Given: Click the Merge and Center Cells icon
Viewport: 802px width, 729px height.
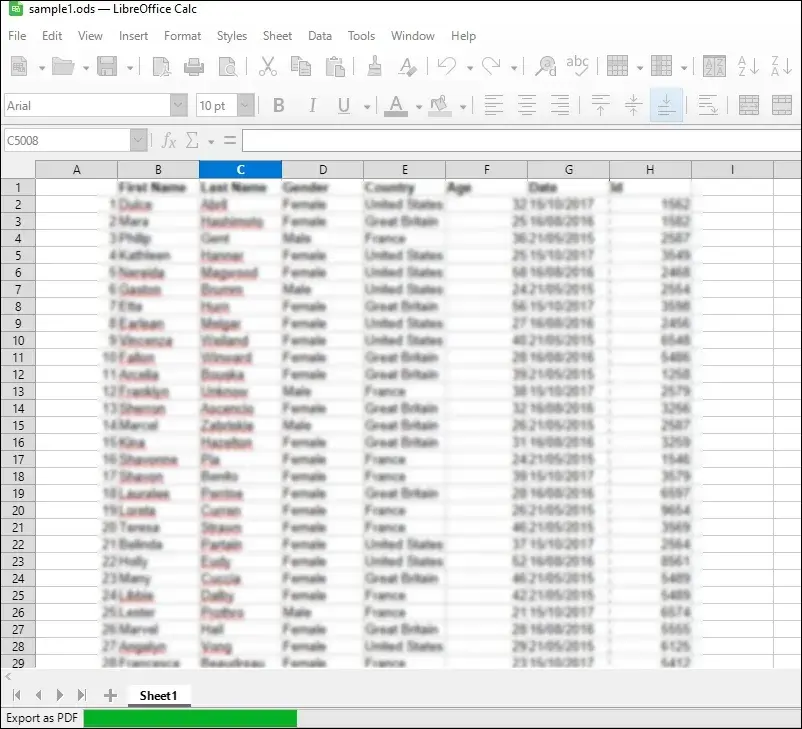Looking at the screenshot, I should coord(749,105).
